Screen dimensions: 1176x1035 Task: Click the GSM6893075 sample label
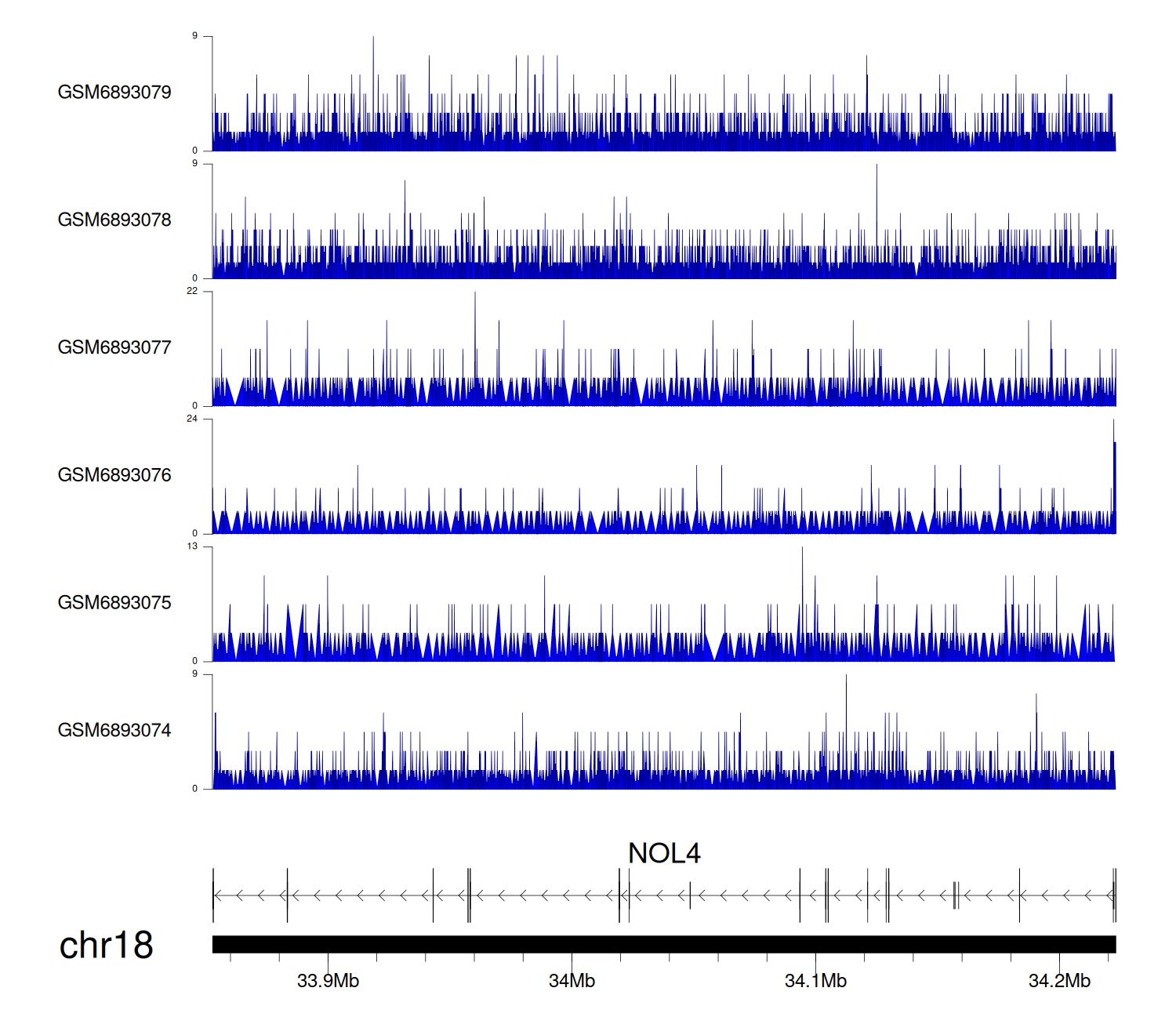[114, 603]
